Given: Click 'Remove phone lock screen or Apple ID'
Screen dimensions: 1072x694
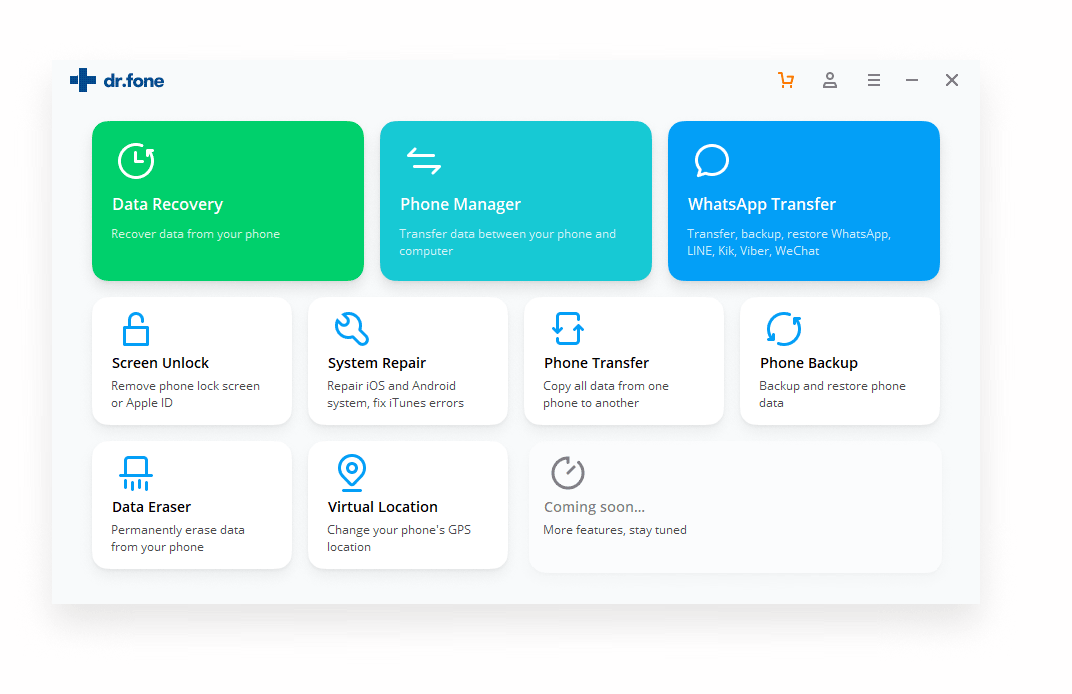Looking at the screenshot, I should pyautogui.click(x=185, y=395).
